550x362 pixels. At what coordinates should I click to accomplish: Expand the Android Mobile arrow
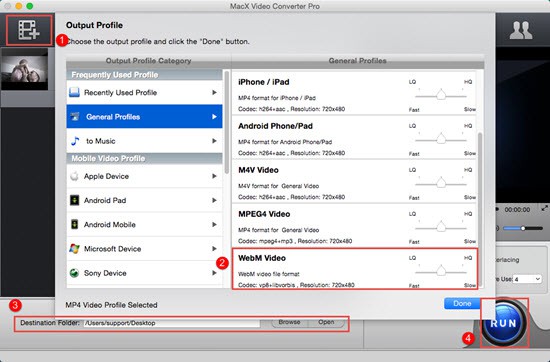(214, 224)
